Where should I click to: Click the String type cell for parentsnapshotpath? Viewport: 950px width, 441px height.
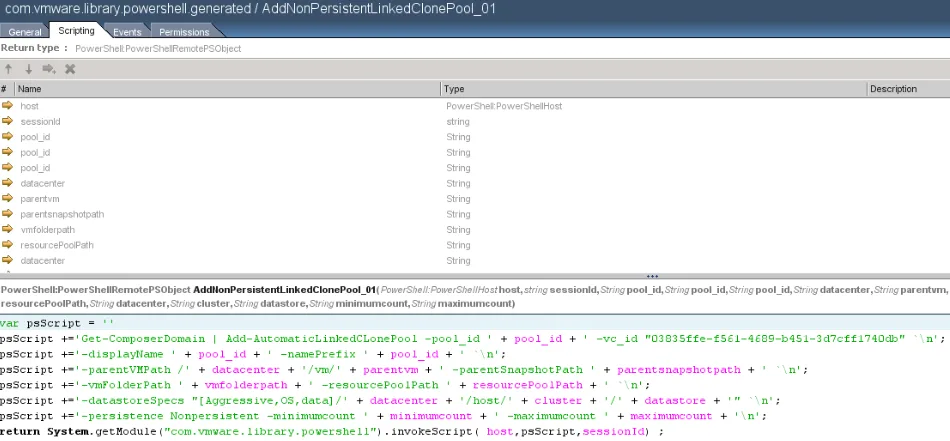point(458,214)
